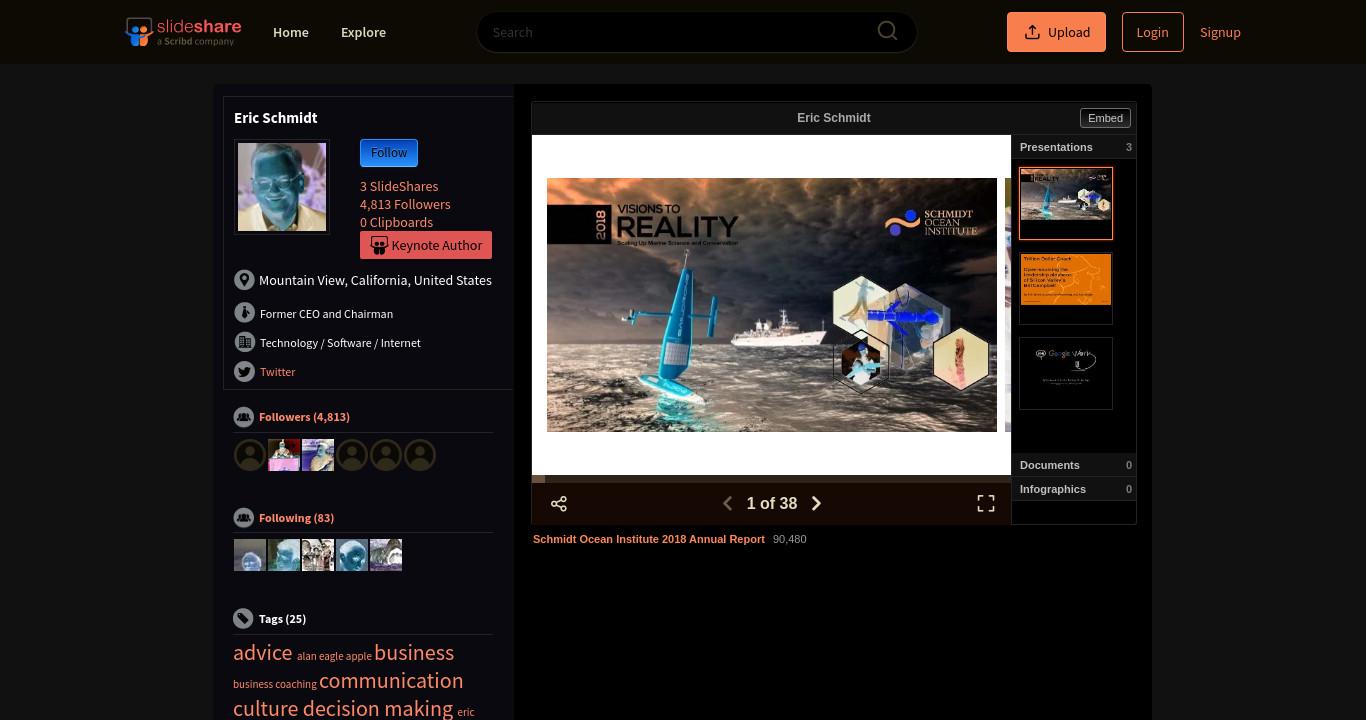Screen dimensions: 1366x720
Task: Open Home navigation item
Action: point(291,32)
